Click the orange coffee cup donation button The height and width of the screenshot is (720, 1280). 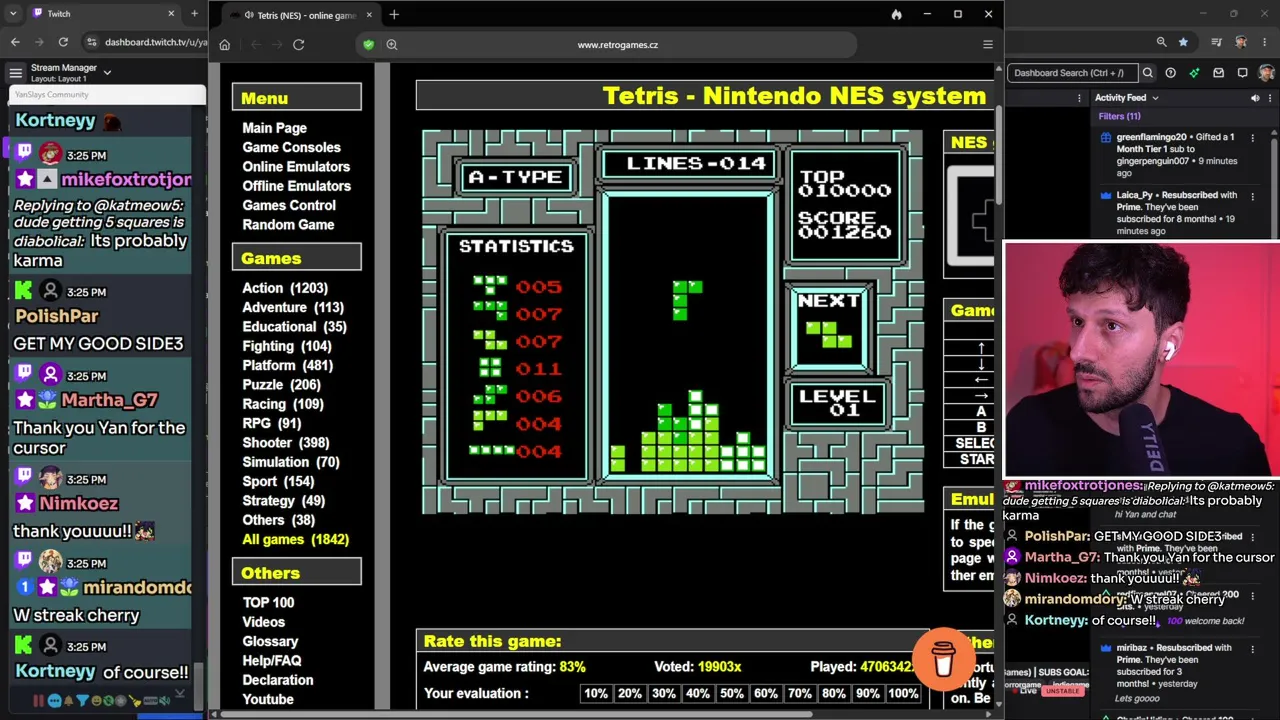point(943,660)
